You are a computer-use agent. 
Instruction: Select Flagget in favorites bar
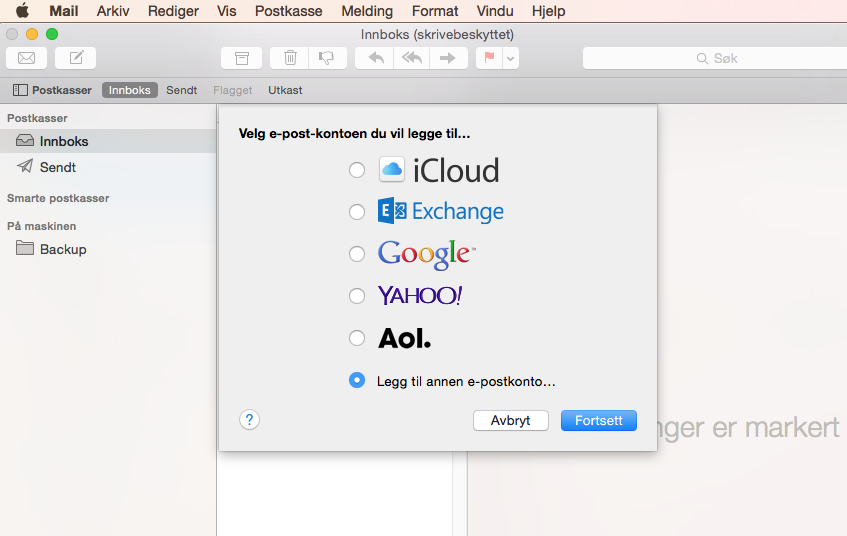coord(233,90)
